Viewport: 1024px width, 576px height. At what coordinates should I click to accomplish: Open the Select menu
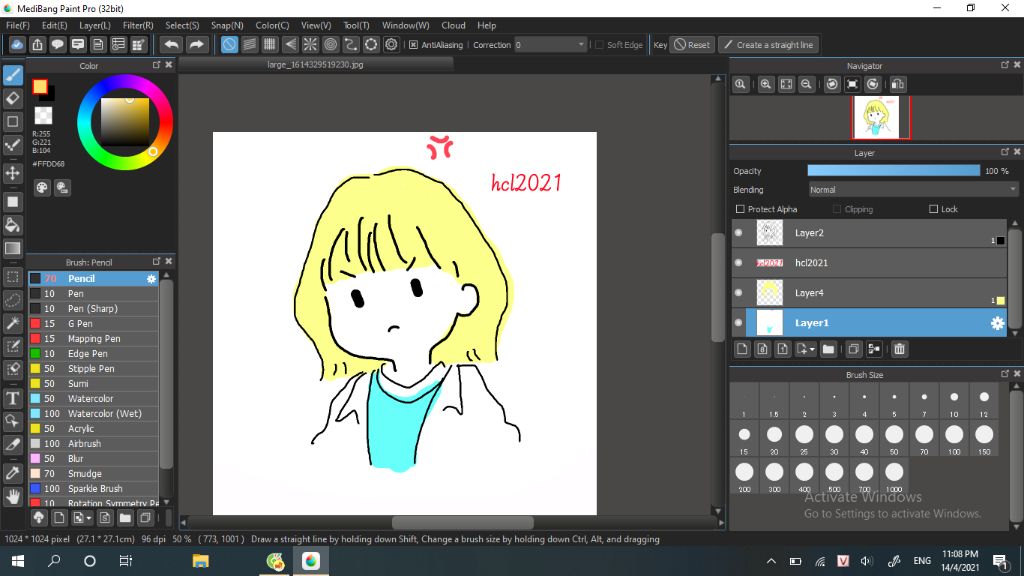coord(182,25)
